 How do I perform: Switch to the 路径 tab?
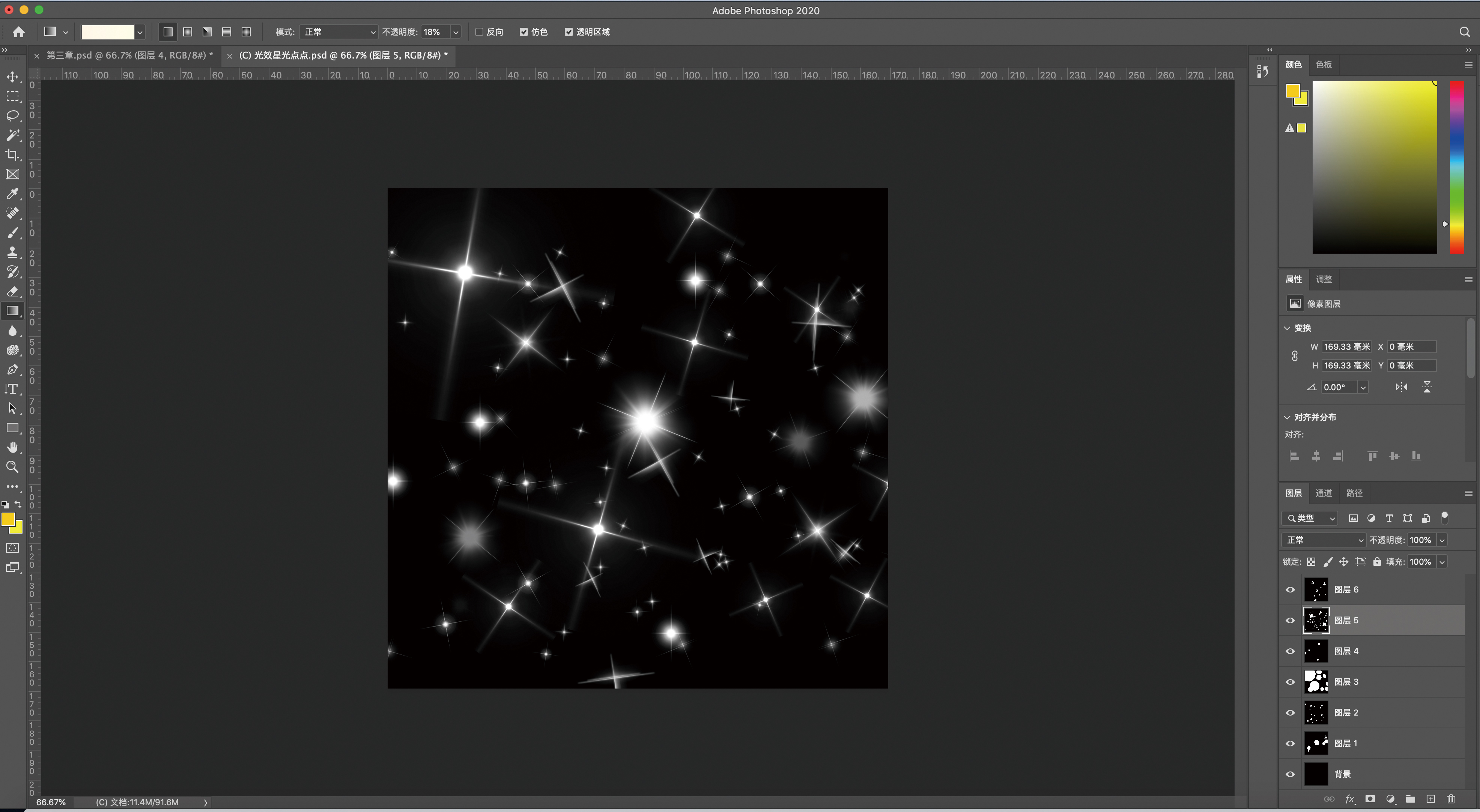point(1354,492)
